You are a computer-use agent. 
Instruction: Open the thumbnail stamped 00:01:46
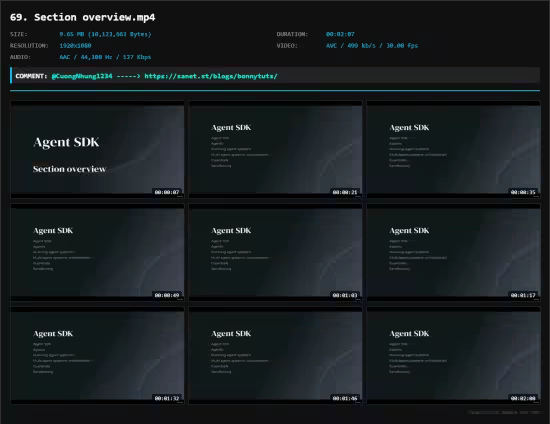pyautogui.click(x=275, y=356)
